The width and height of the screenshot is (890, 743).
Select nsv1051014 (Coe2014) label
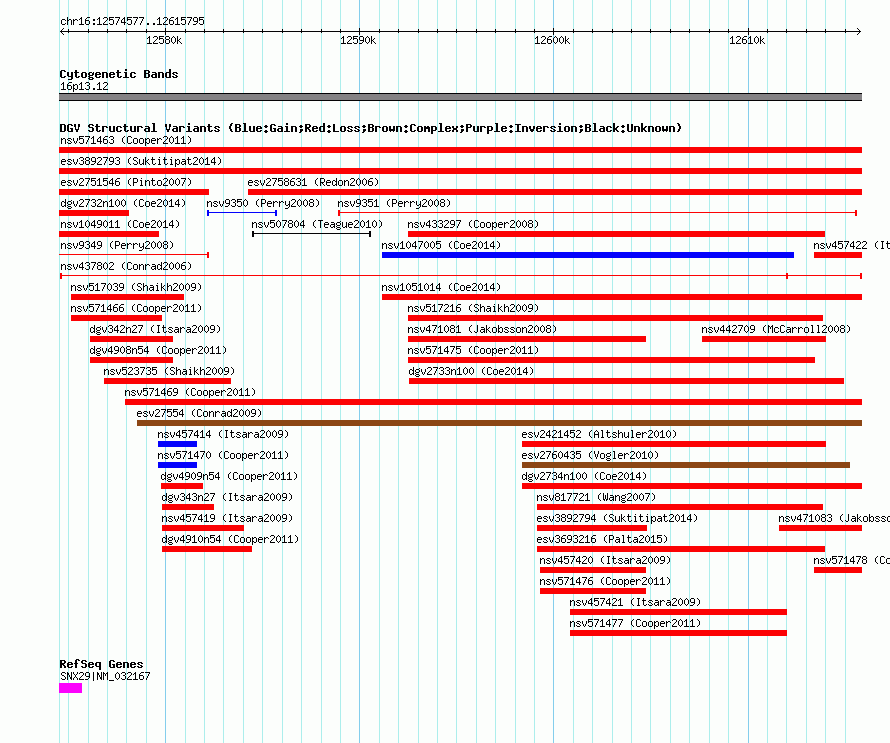(x=441, y=287)
